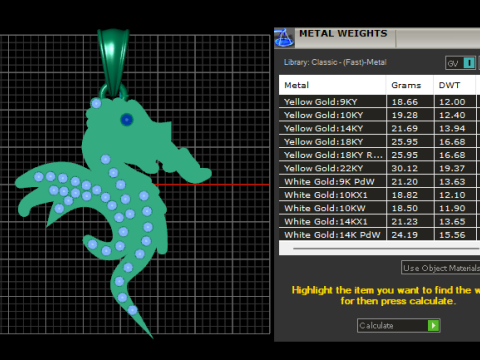Screen dimensions: 480x360
Task: Select the Yellow Gold:18KY row
Action: [379, 142]
